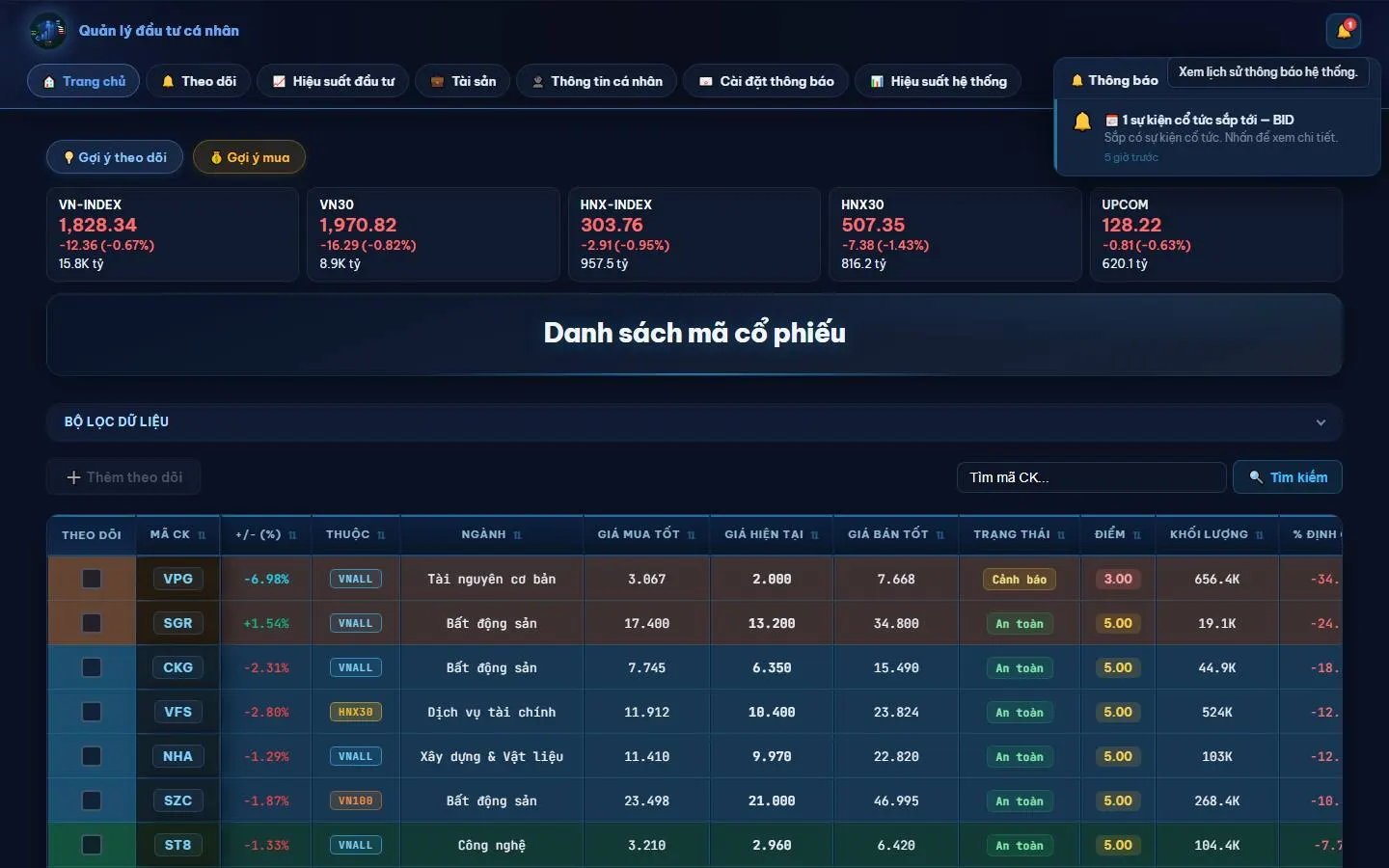Click the 656.4K volume cell

point(1217,579)
